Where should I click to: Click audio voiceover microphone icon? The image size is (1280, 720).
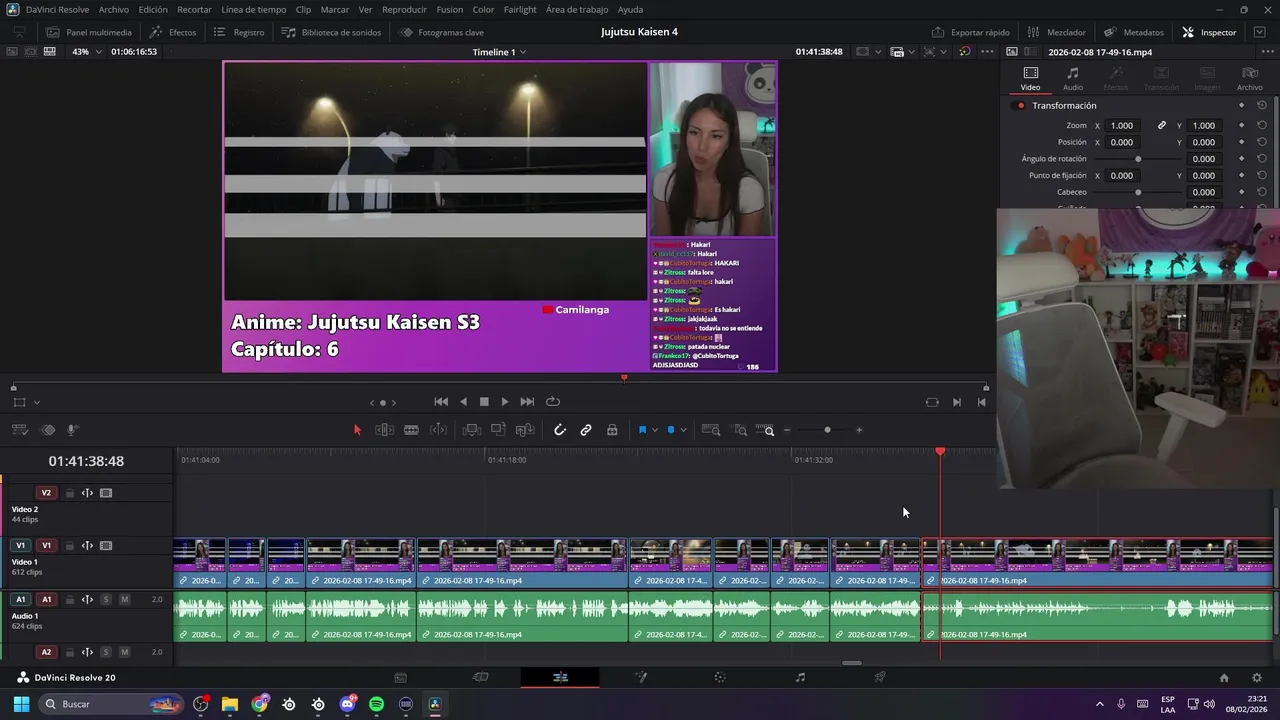coord(73,430)
